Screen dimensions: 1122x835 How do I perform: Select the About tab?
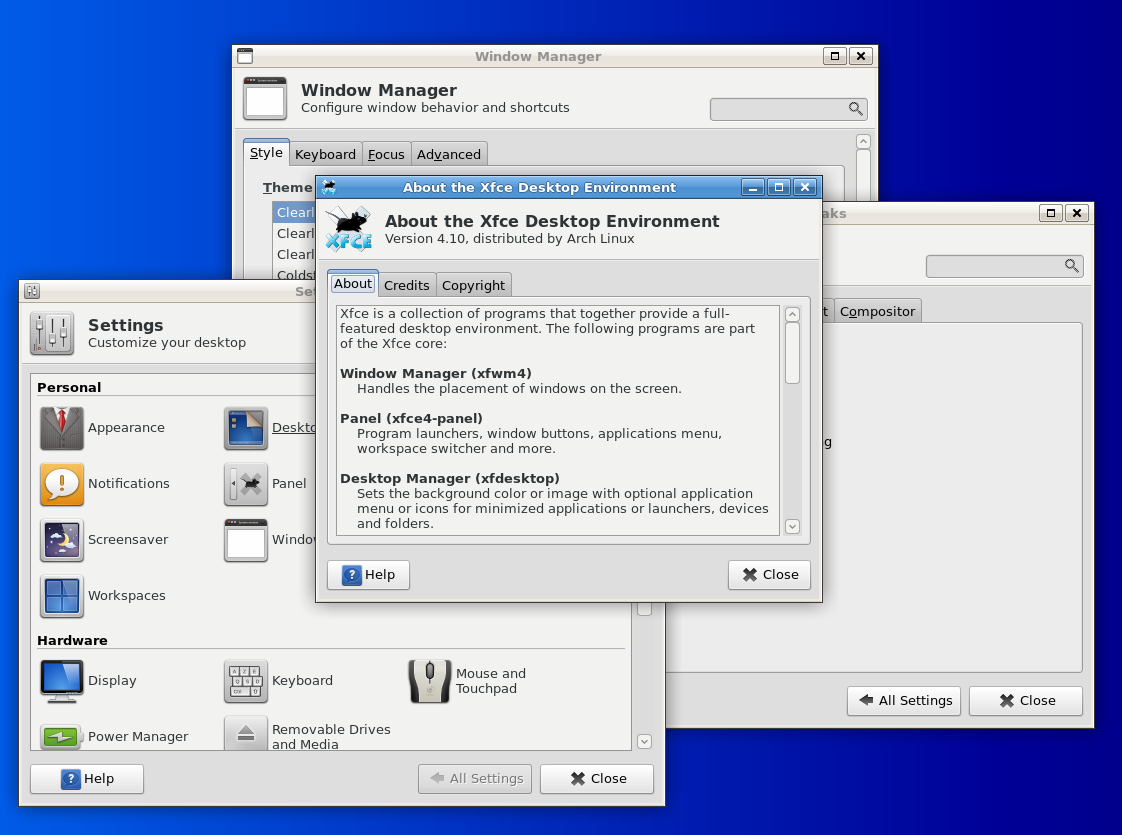click(353, 283)
